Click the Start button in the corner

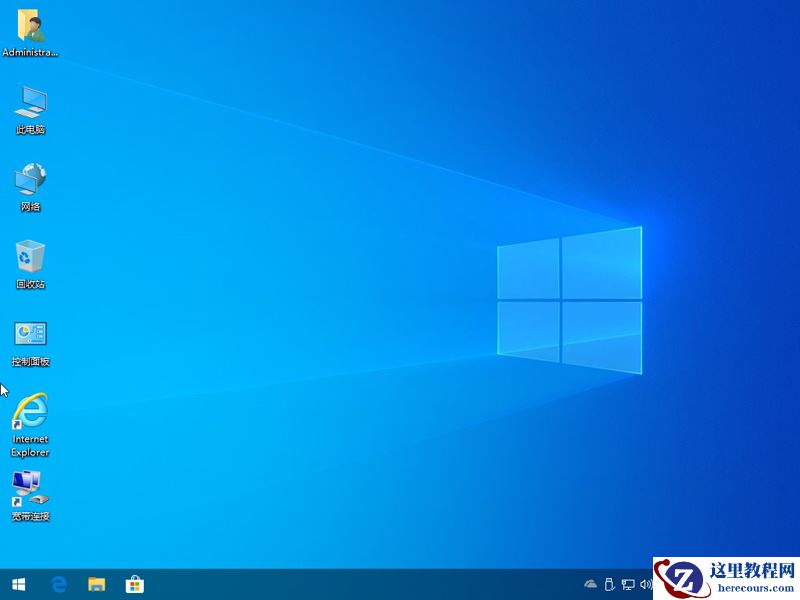(19, 585)
